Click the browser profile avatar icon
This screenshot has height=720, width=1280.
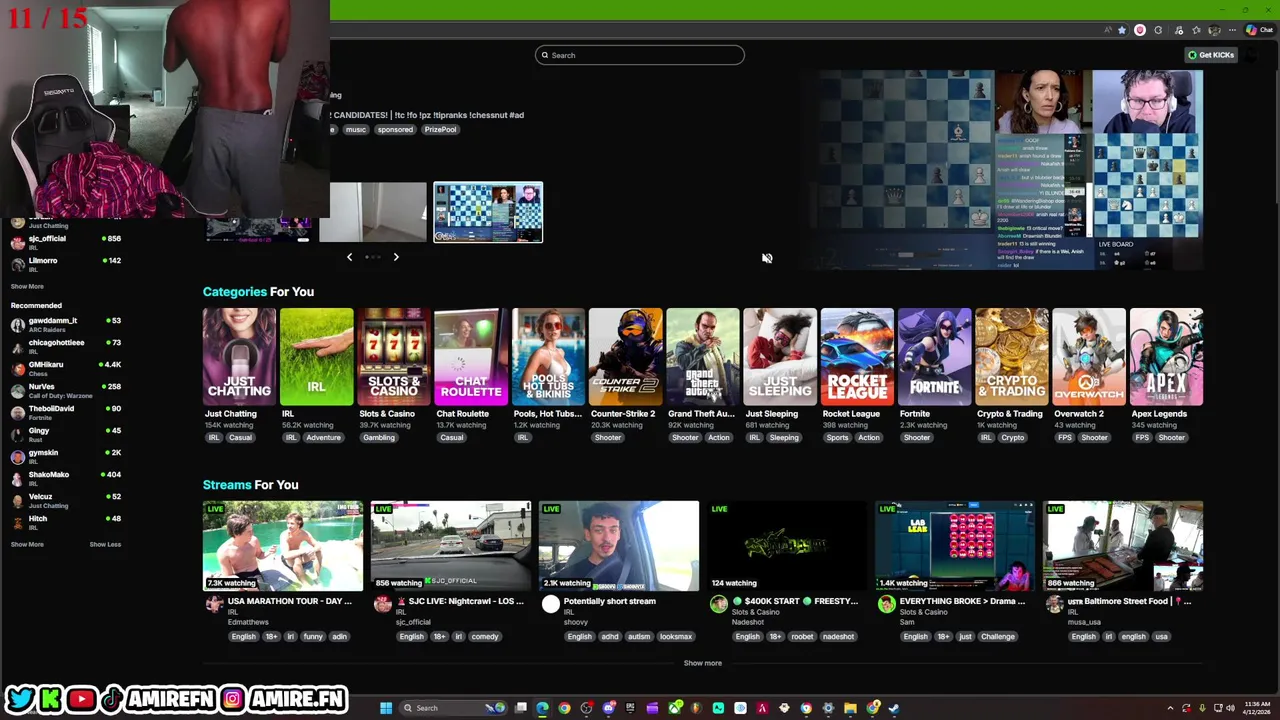[x=1214, y=30]
